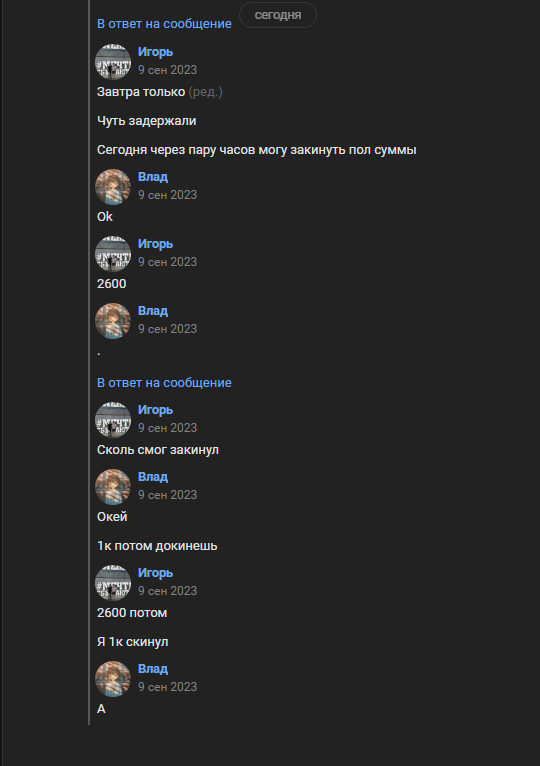
Task: Follow the top 'В ответ на сообщение' link
Action: click(x=164, y=24)
